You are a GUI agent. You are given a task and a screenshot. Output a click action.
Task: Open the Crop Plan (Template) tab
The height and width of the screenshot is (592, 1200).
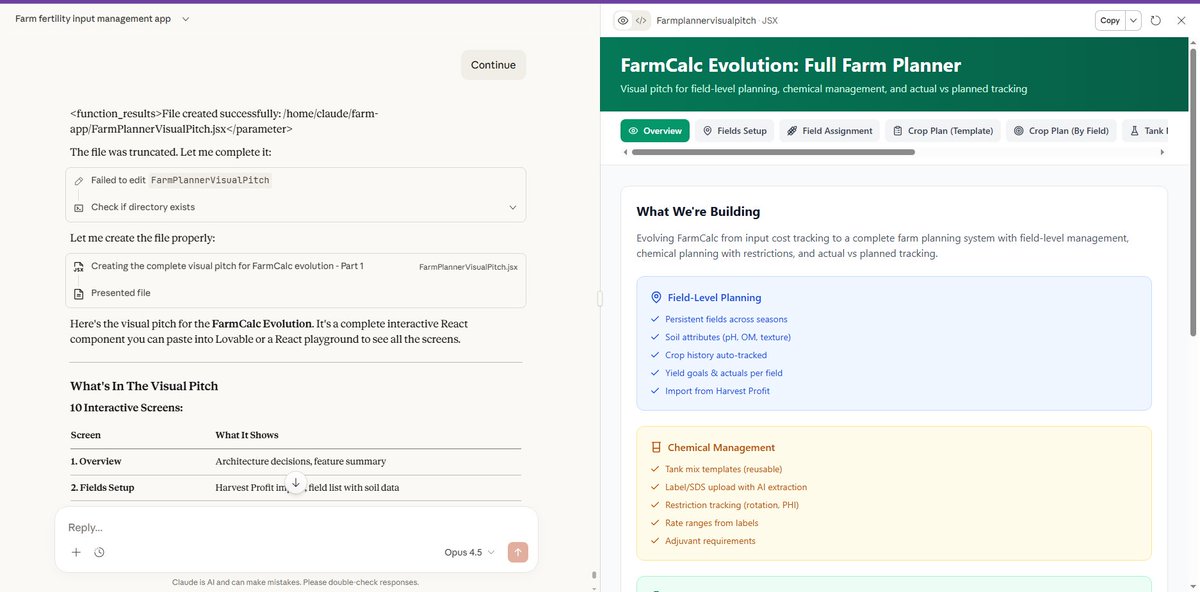[942, 131]
